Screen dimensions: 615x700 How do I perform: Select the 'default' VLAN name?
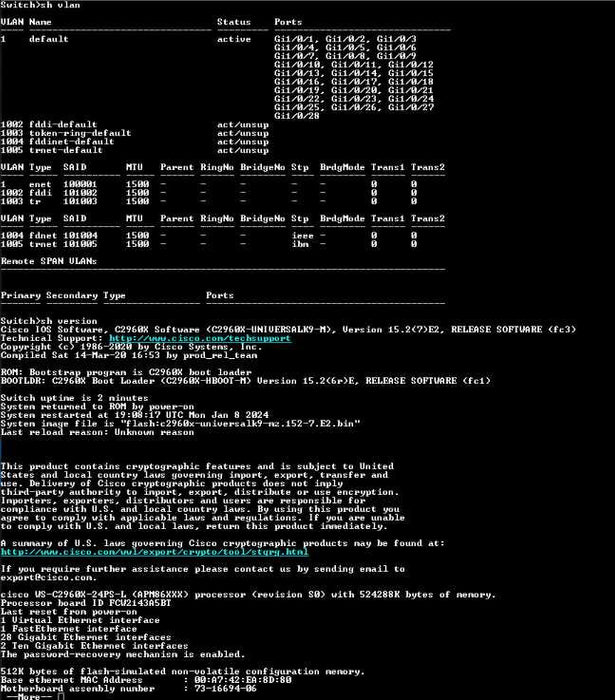coord(49,39)
